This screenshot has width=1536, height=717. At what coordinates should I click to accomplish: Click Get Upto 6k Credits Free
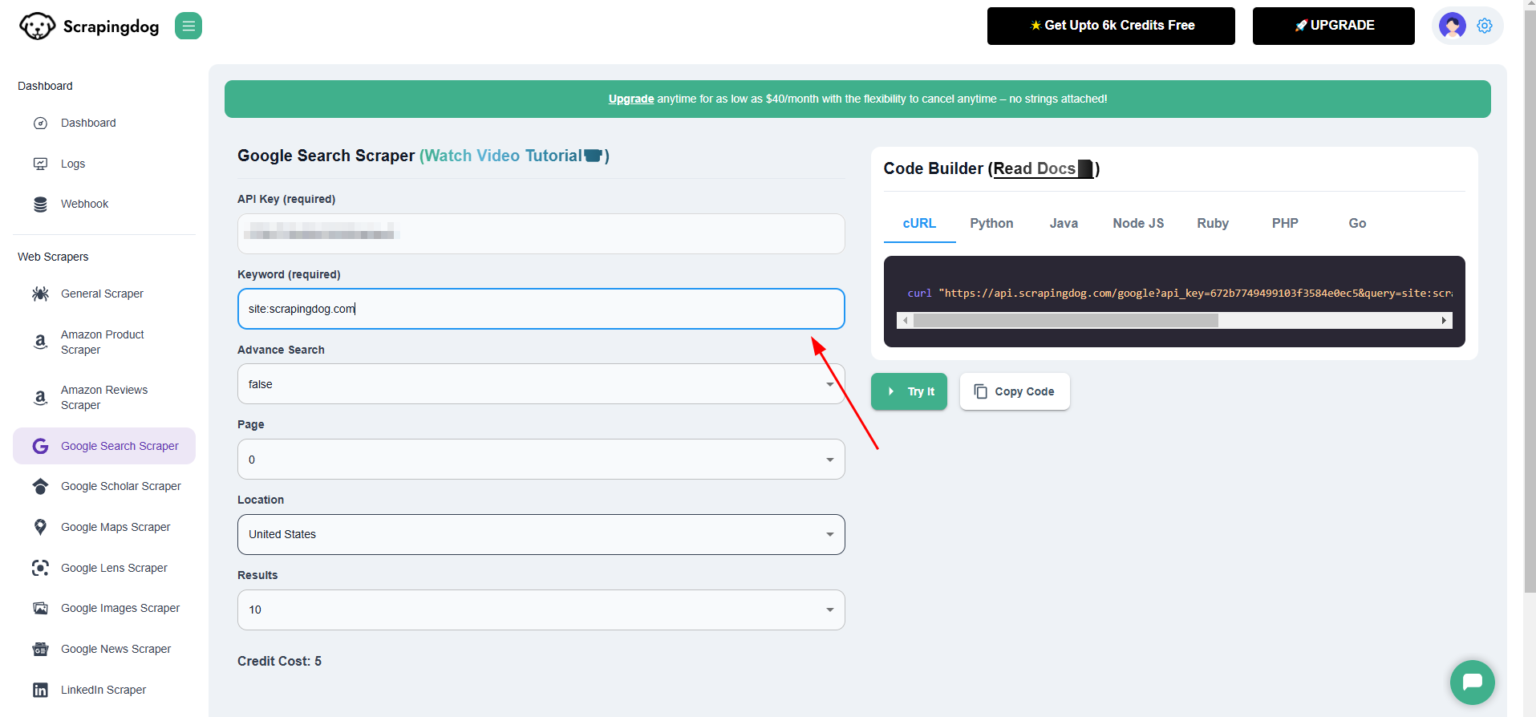1111,26
